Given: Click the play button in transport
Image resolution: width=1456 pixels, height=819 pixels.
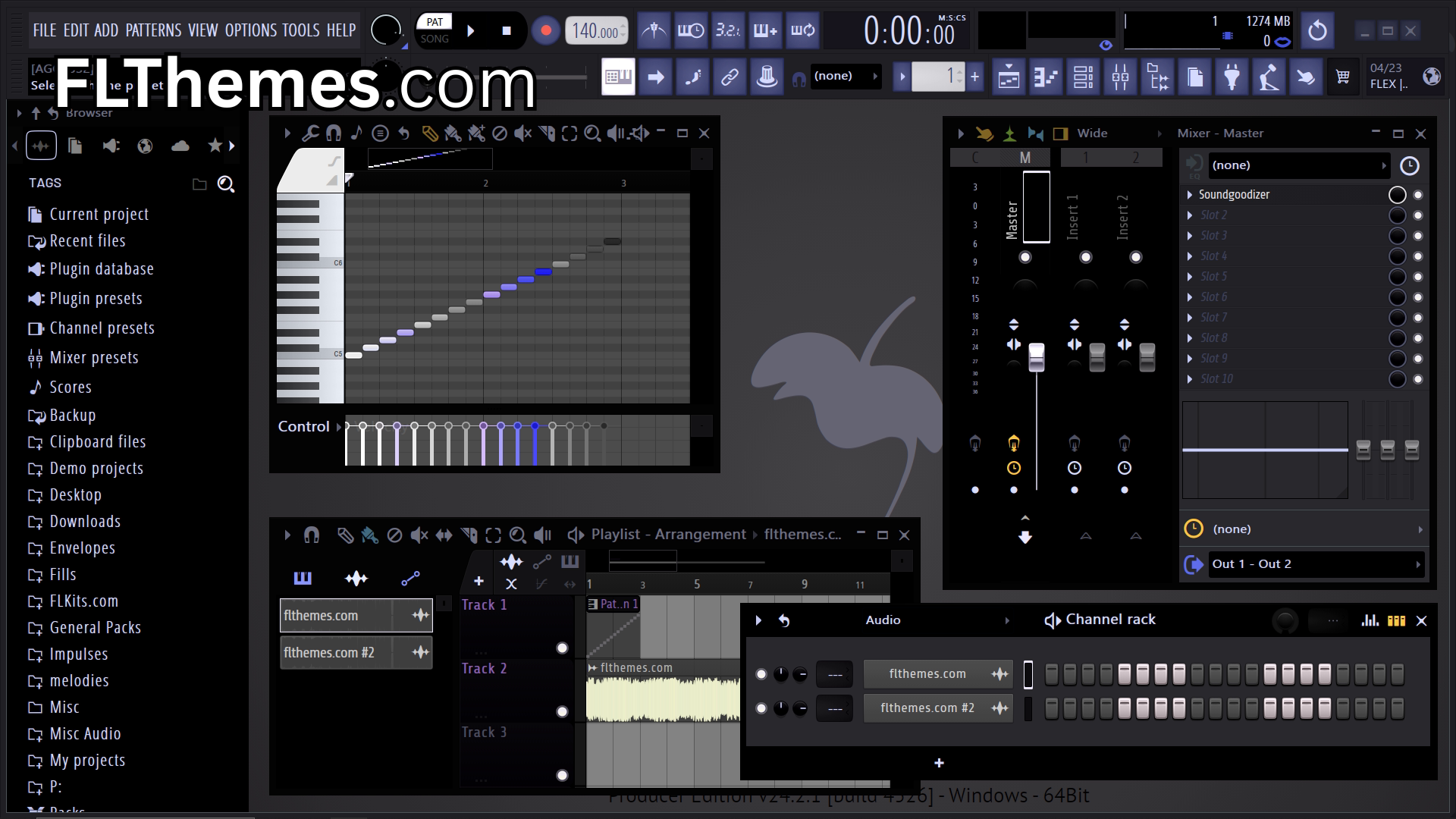Looking at the screenshot, I should pyautogui.click(x=471, y=31).
